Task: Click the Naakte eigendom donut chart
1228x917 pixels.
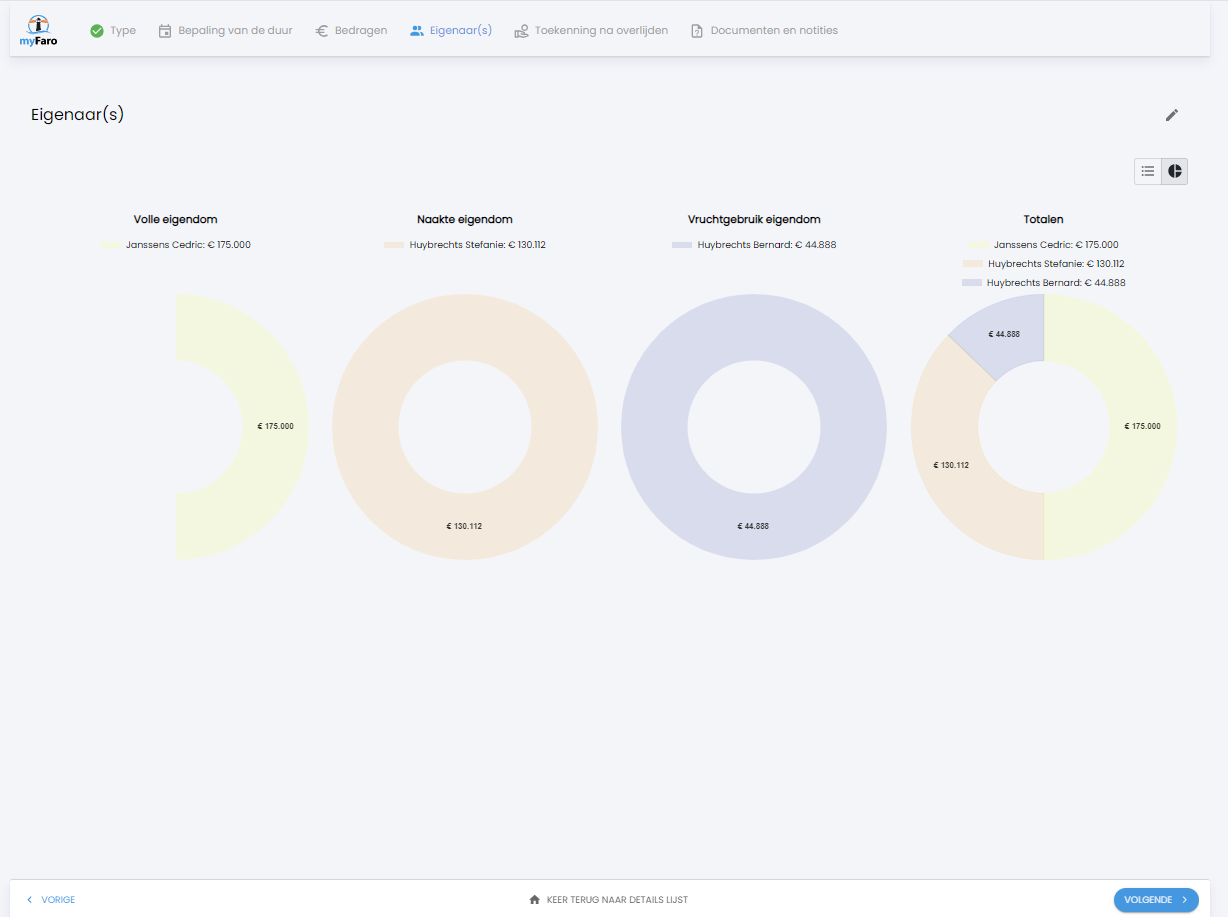Action: pos(464,526)
